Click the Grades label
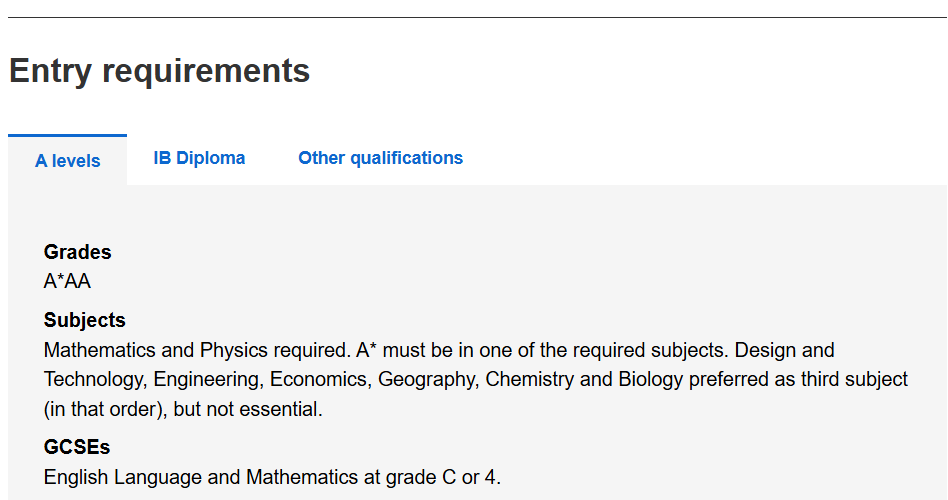Screen dimensions: 948x500 pos(77,252)
